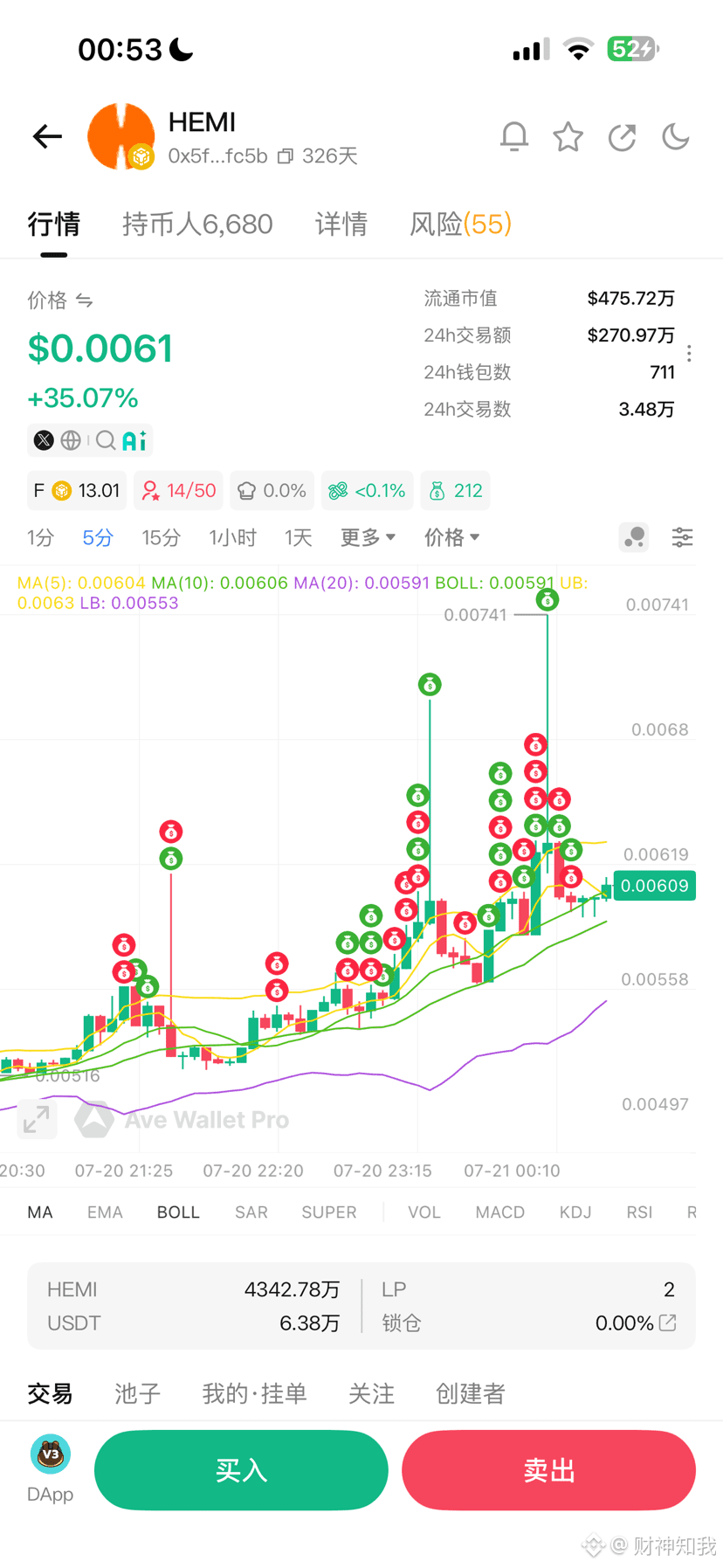Tap the <0.1% cluster badge
Screen dimensions: 723x1568
367,491
